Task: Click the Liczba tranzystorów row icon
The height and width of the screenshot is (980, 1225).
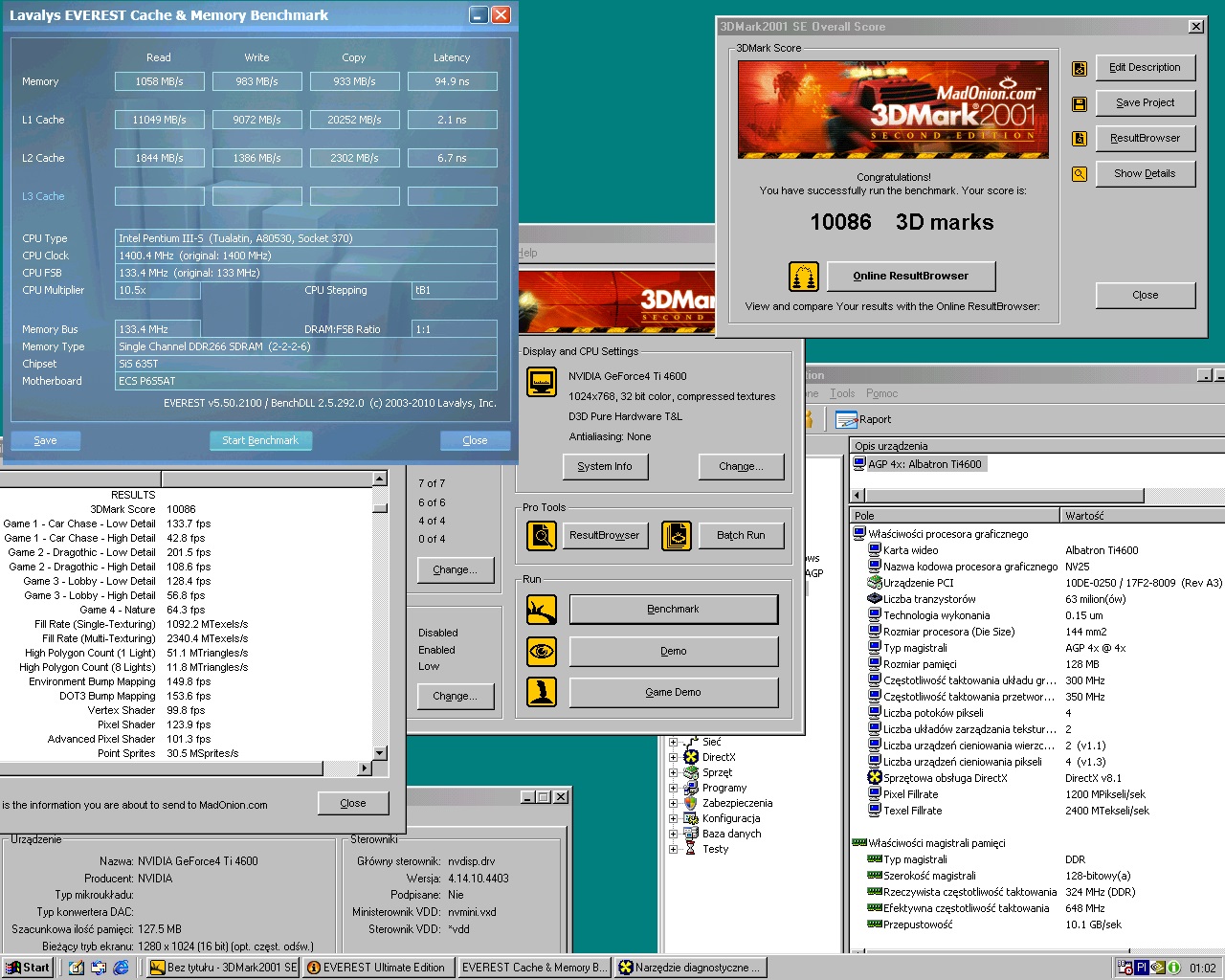Action: click(x=874, y=599)
